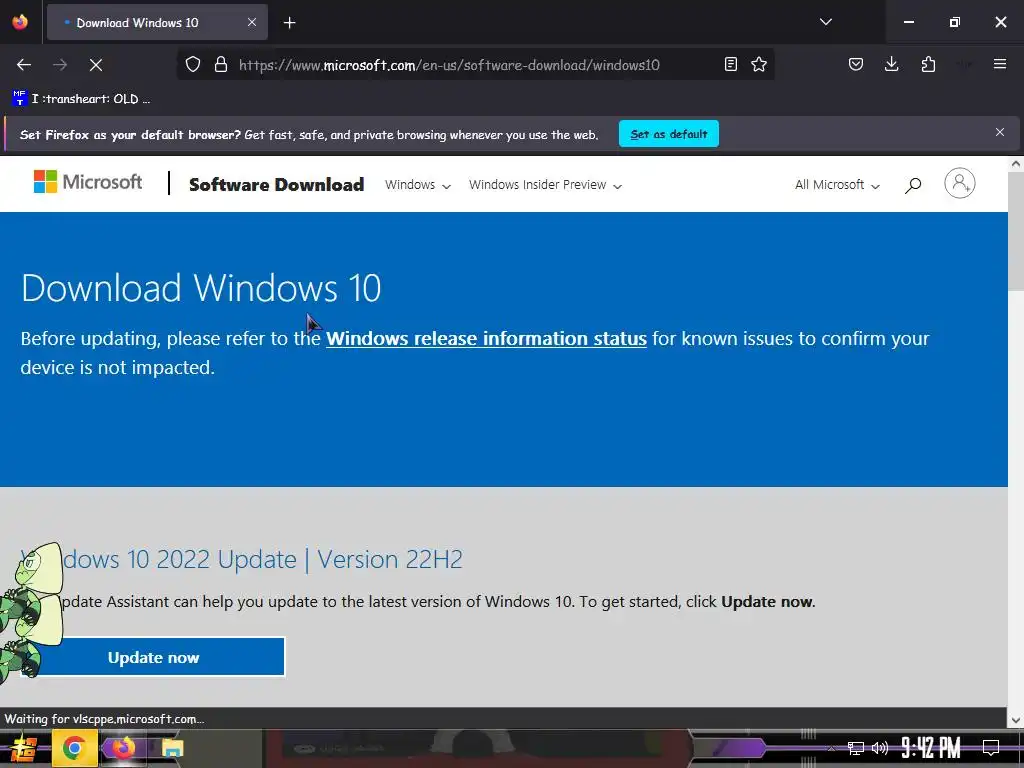Save page to Pocket icon

tap(856, 64)
